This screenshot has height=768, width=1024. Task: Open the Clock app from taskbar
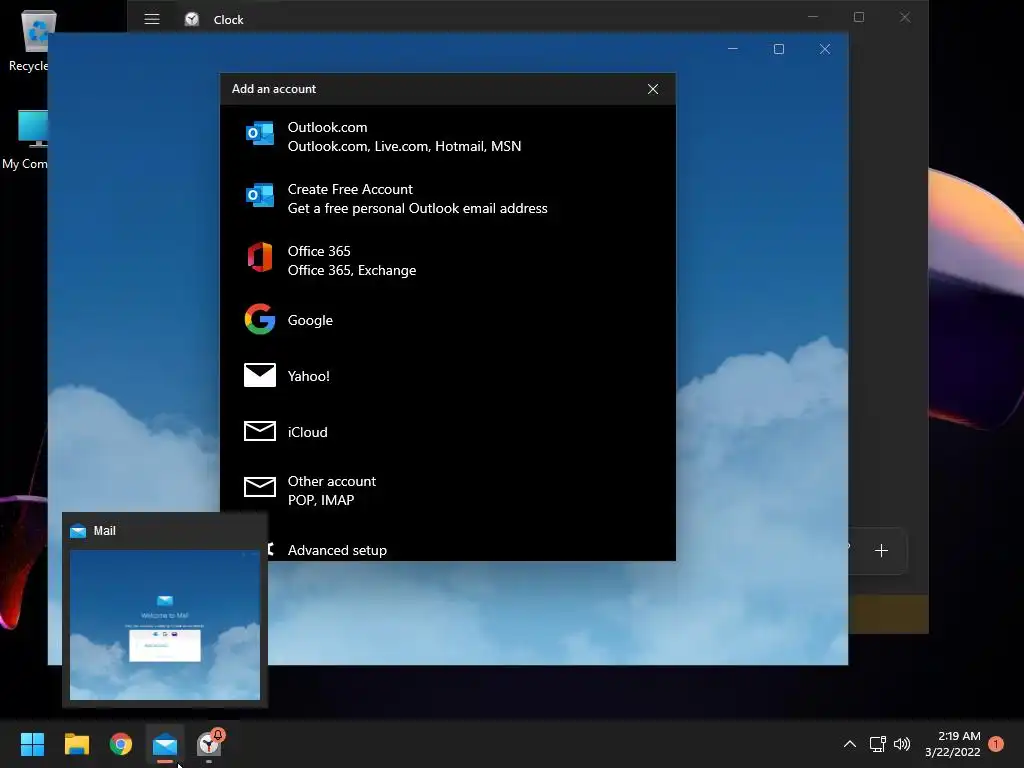(209, 744)
